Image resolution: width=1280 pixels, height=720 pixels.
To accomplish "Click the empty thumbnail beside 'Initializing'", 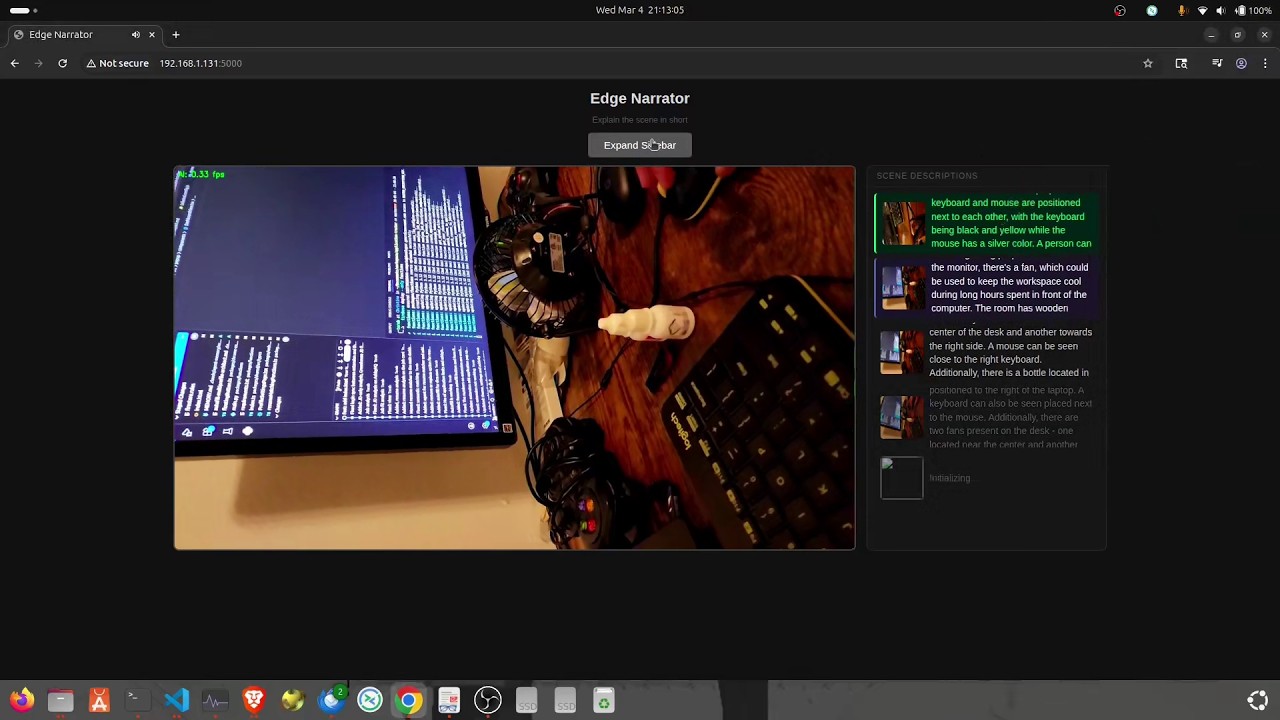I will [901, 478].
